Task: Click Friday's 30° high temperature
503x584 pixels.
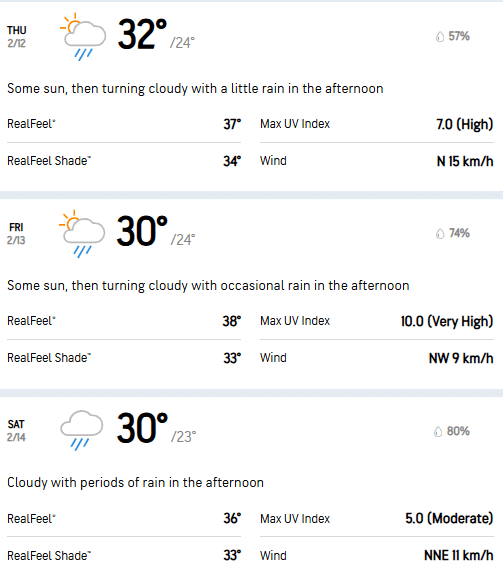Action: [x=142, y=231]
